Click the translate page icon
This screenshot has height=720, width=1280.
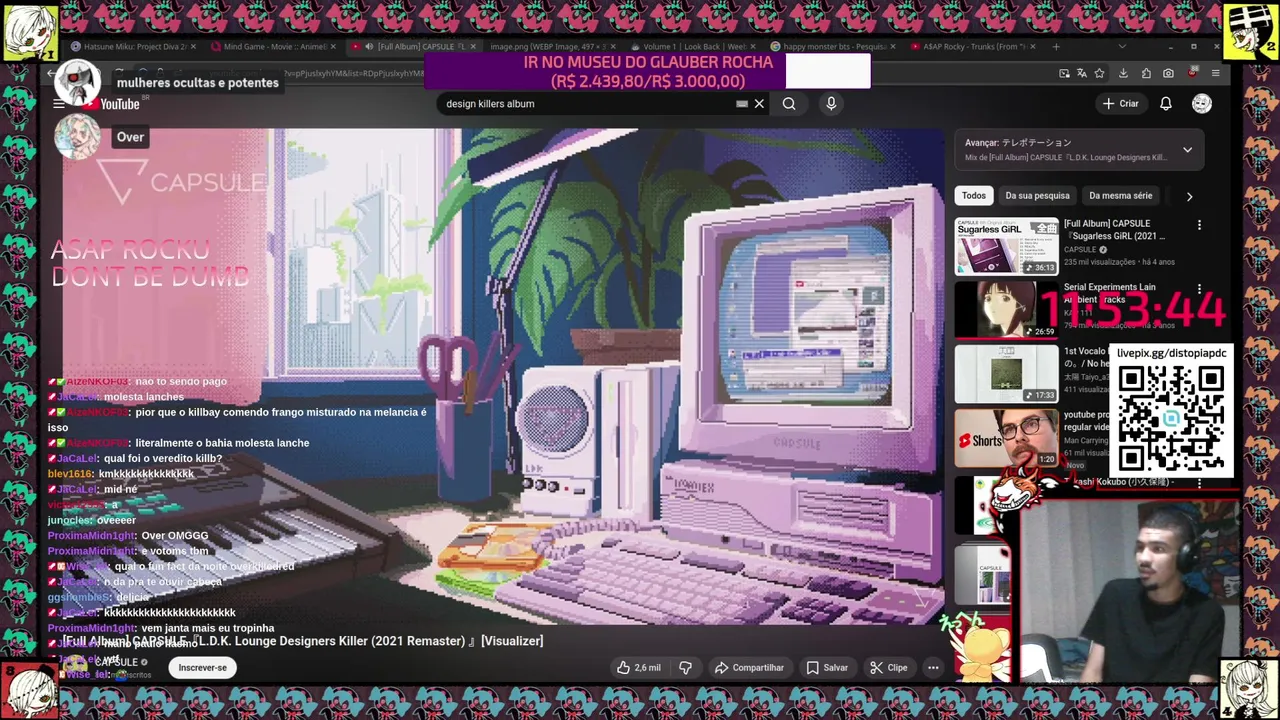tap(1081, 73)
